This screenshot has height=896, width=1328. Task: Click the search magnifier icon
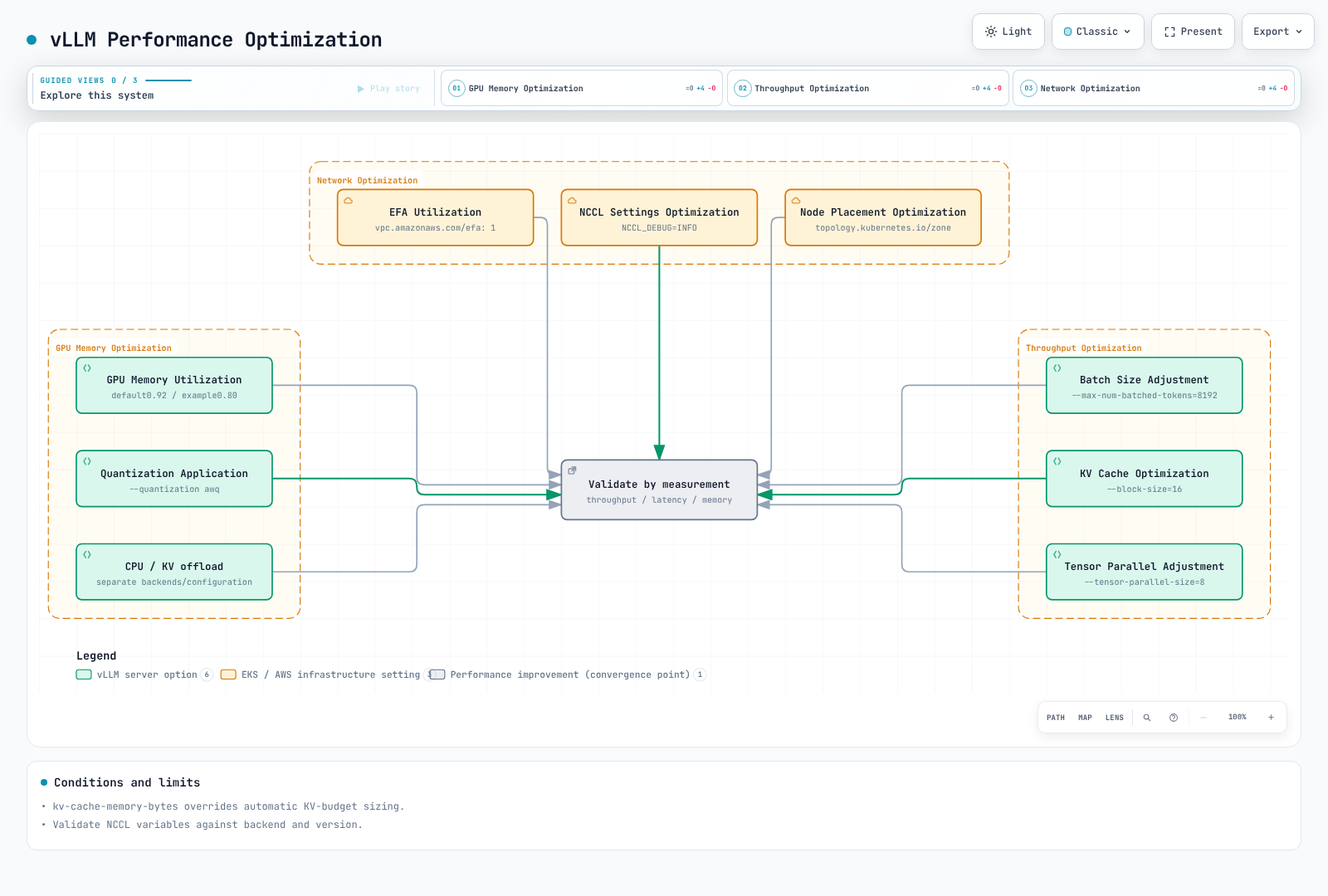[1147, 718]
